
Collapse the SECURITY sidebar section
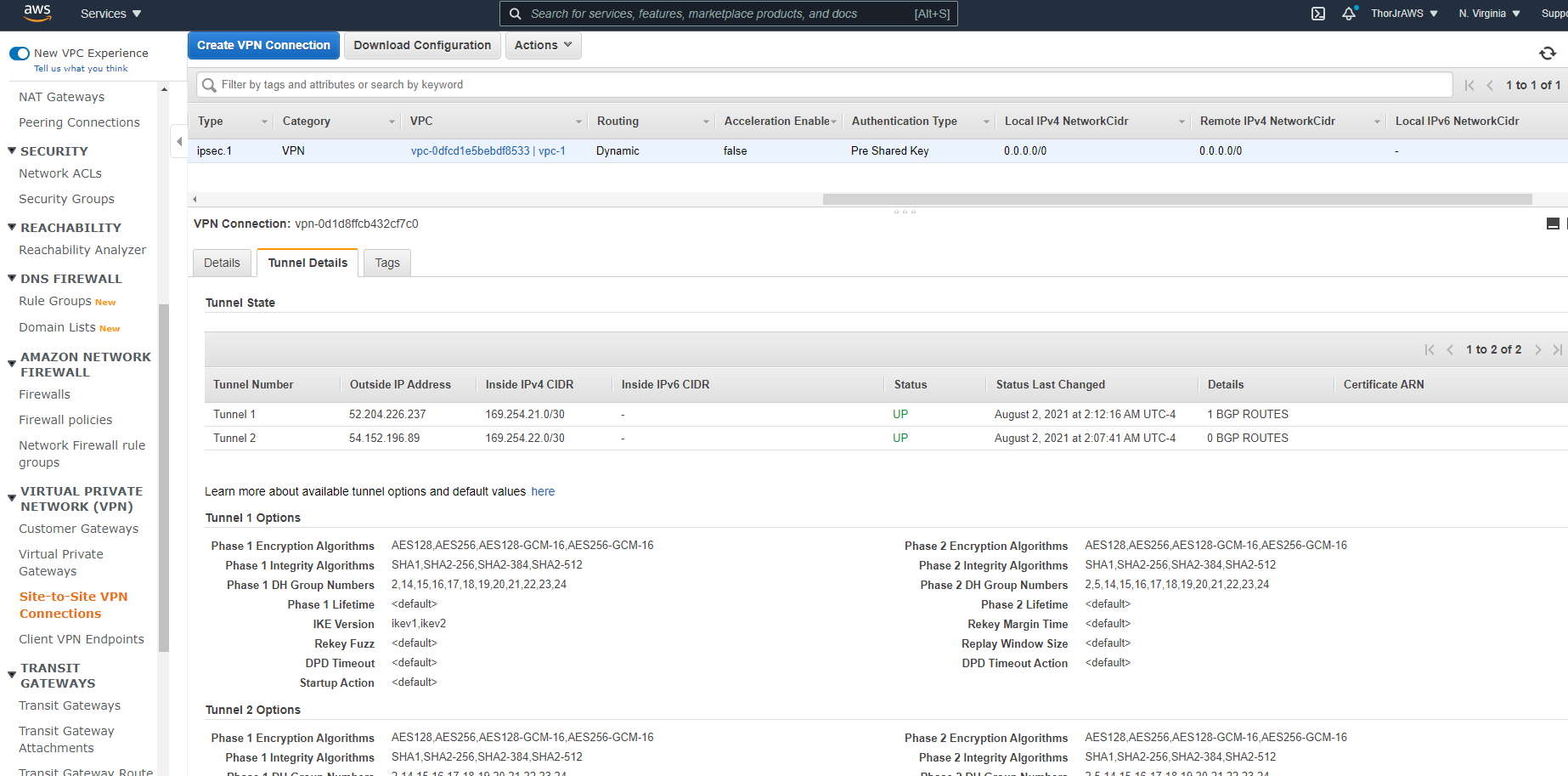click(x=12, y=150)
